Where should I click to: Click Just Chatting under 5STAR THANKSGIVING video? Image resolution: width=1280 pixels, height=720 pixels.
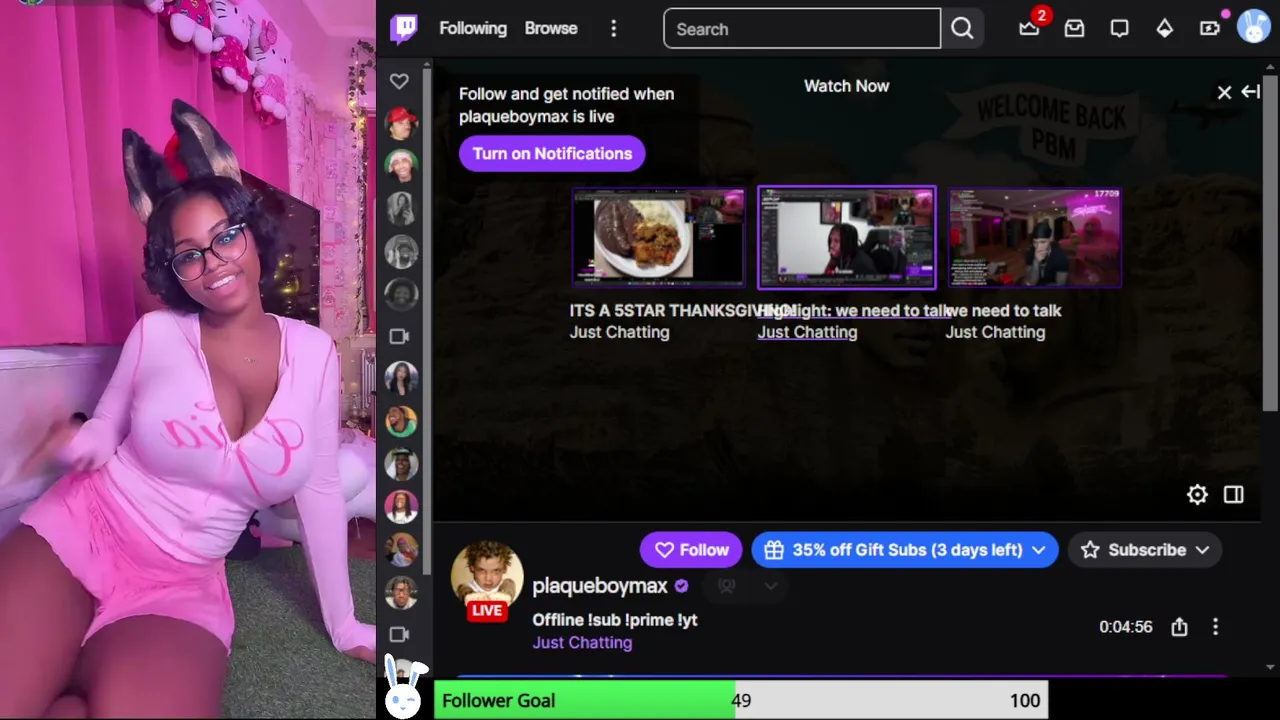[619, 332]
